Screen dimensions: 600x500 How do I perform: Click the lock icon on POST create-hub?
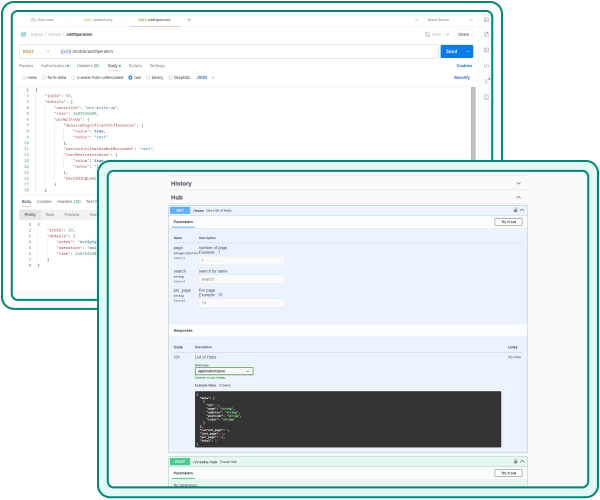coord(515,462)
